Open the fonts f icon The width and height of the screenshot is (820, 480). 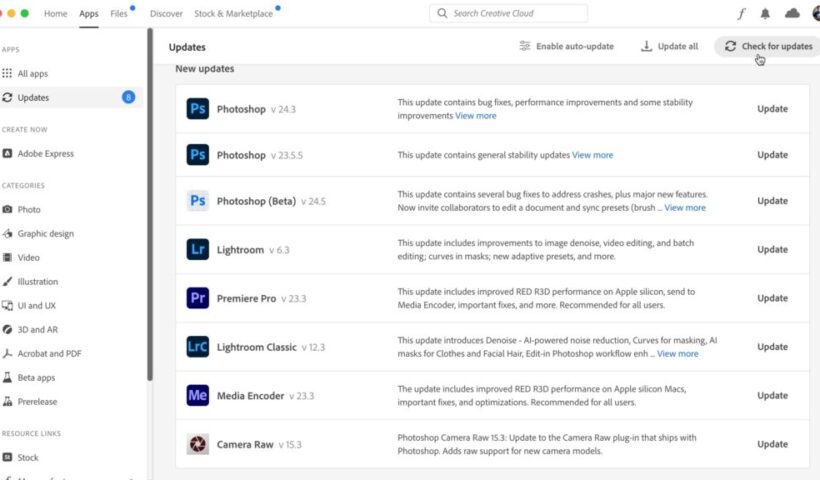point(741,14)
